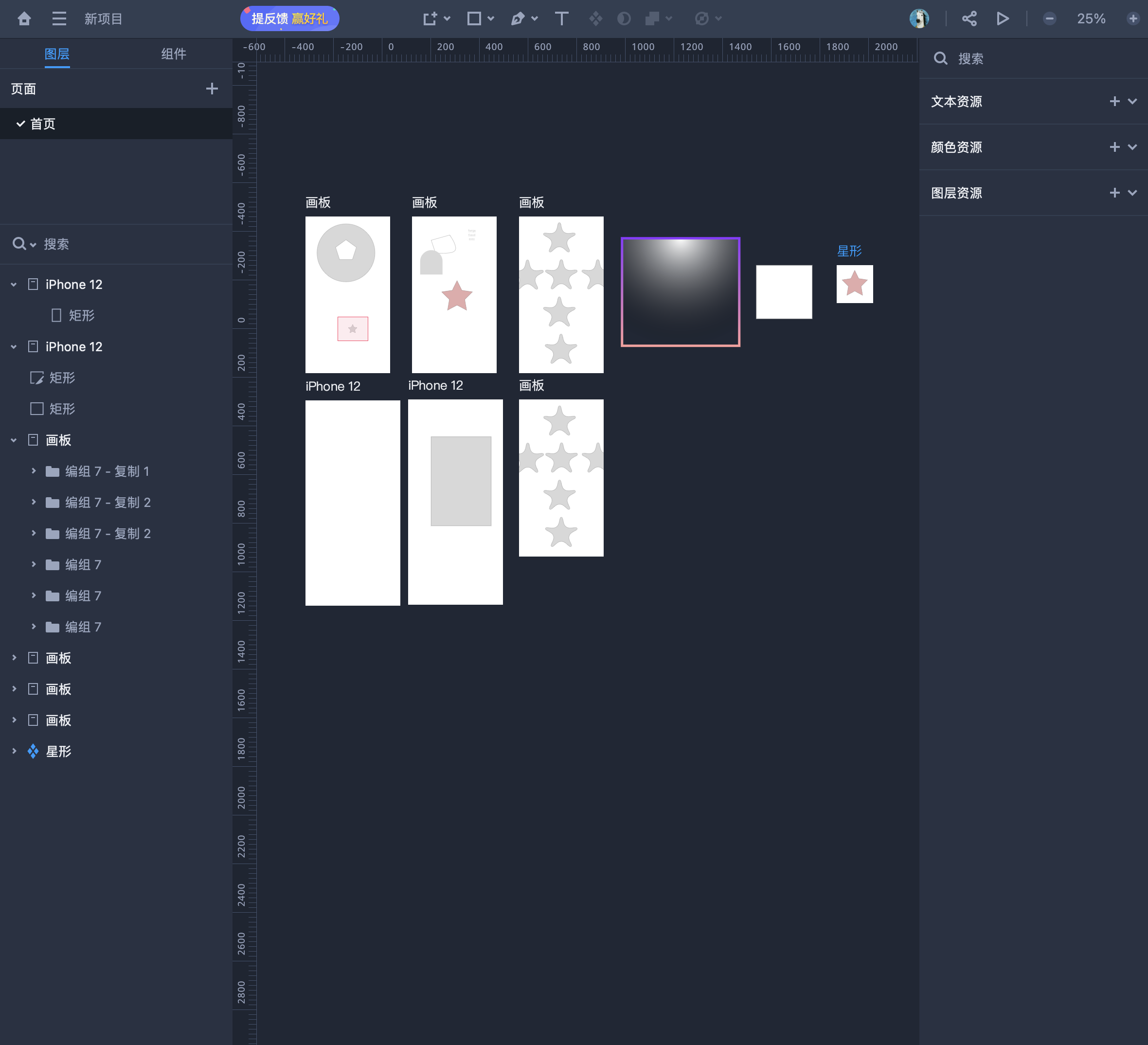Zoom out with the minus icon

click(x=1049, y=19)
